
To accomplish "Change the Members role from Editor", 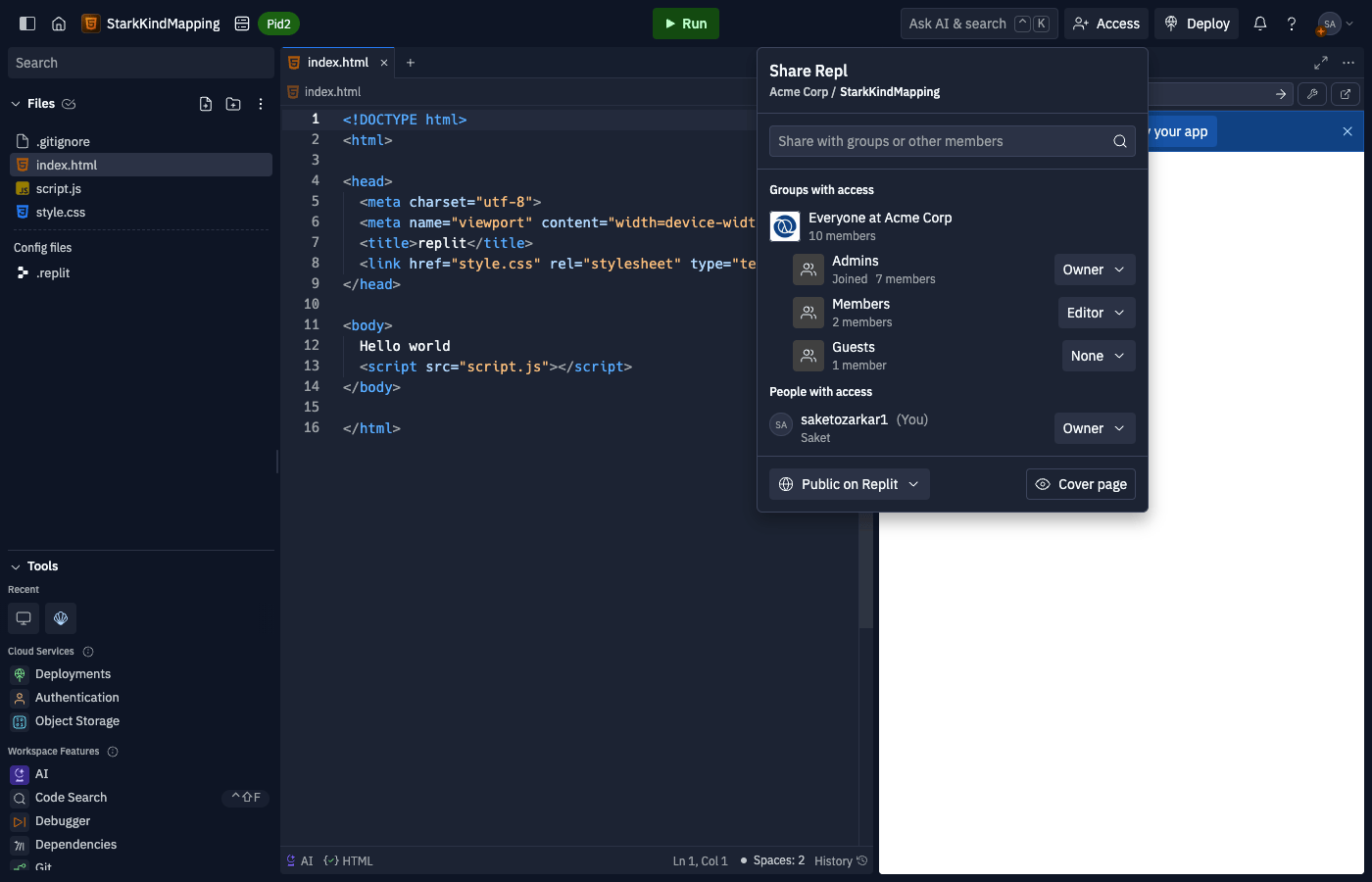I will pos(1097,313).
